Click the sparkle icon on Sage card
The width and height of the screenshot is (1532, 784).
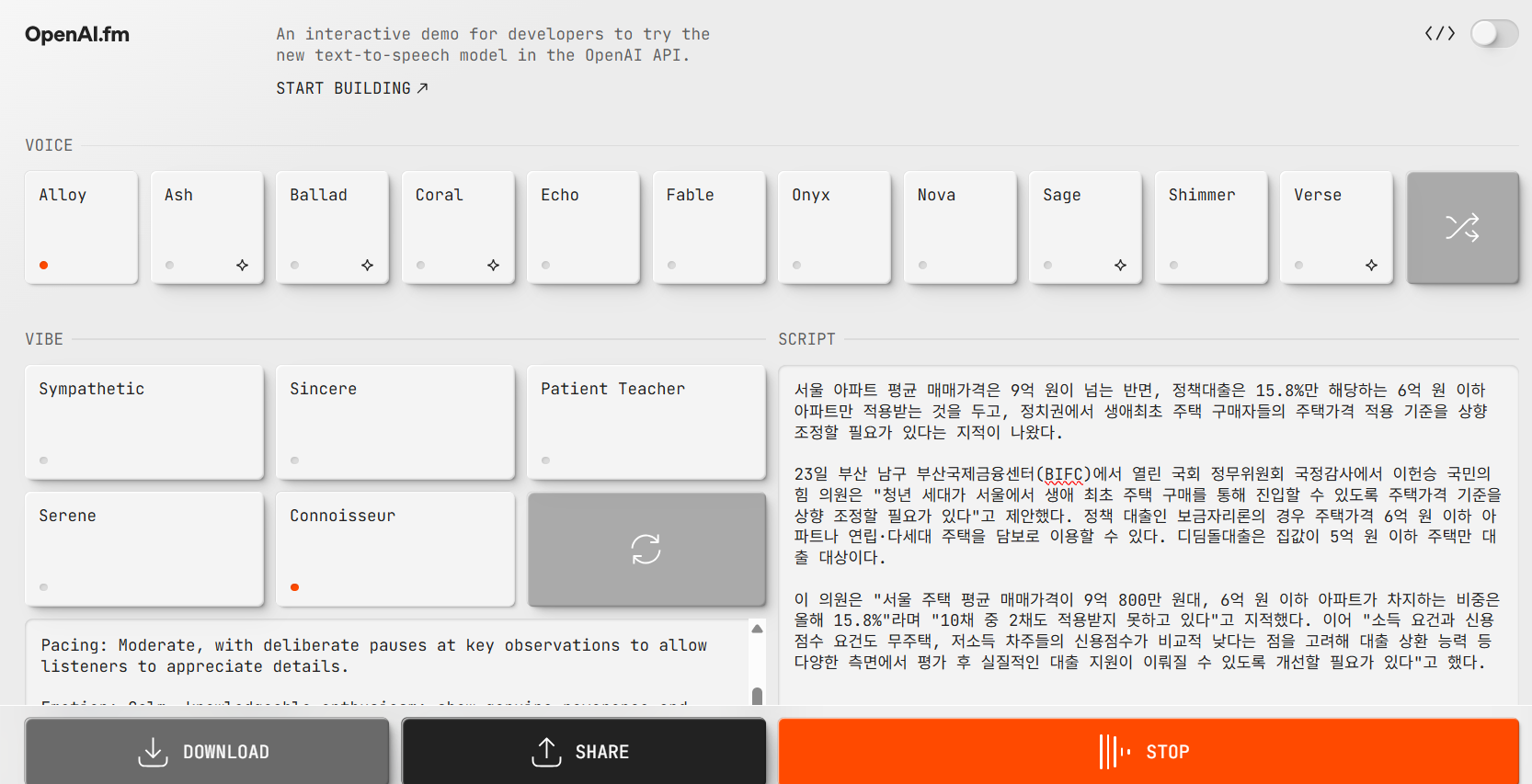[x=1120, y=265]
